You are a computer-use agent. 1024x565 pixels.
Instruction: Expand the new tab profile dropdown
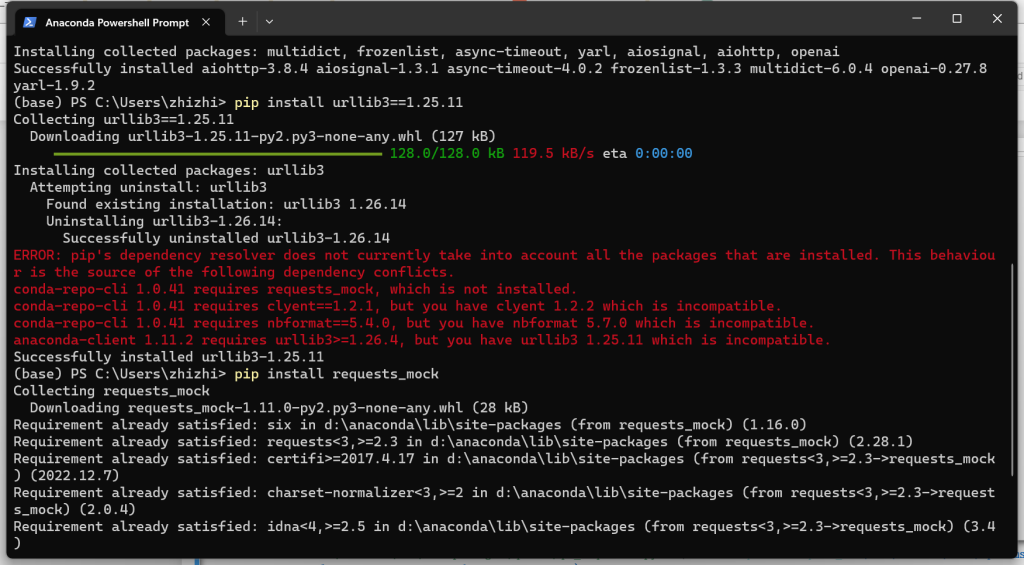click(269, 22)
